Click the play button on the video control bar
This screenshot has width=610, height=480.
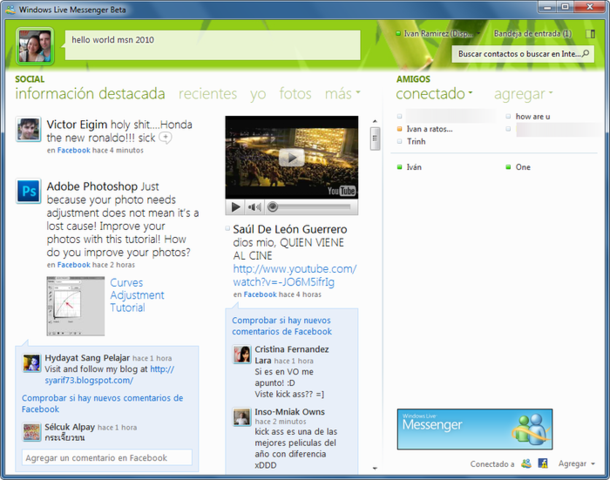coord(235,207)
